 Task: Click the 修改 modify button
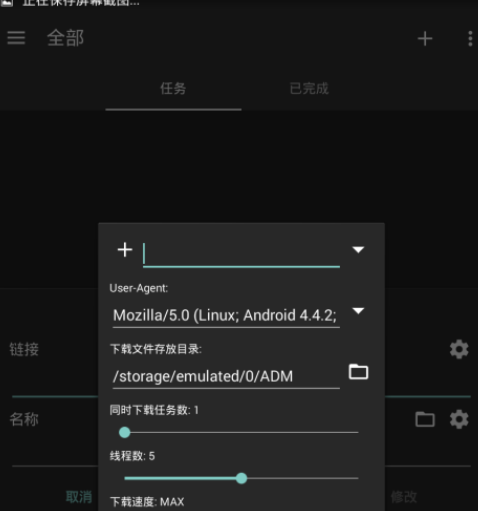tap(404, 497)
